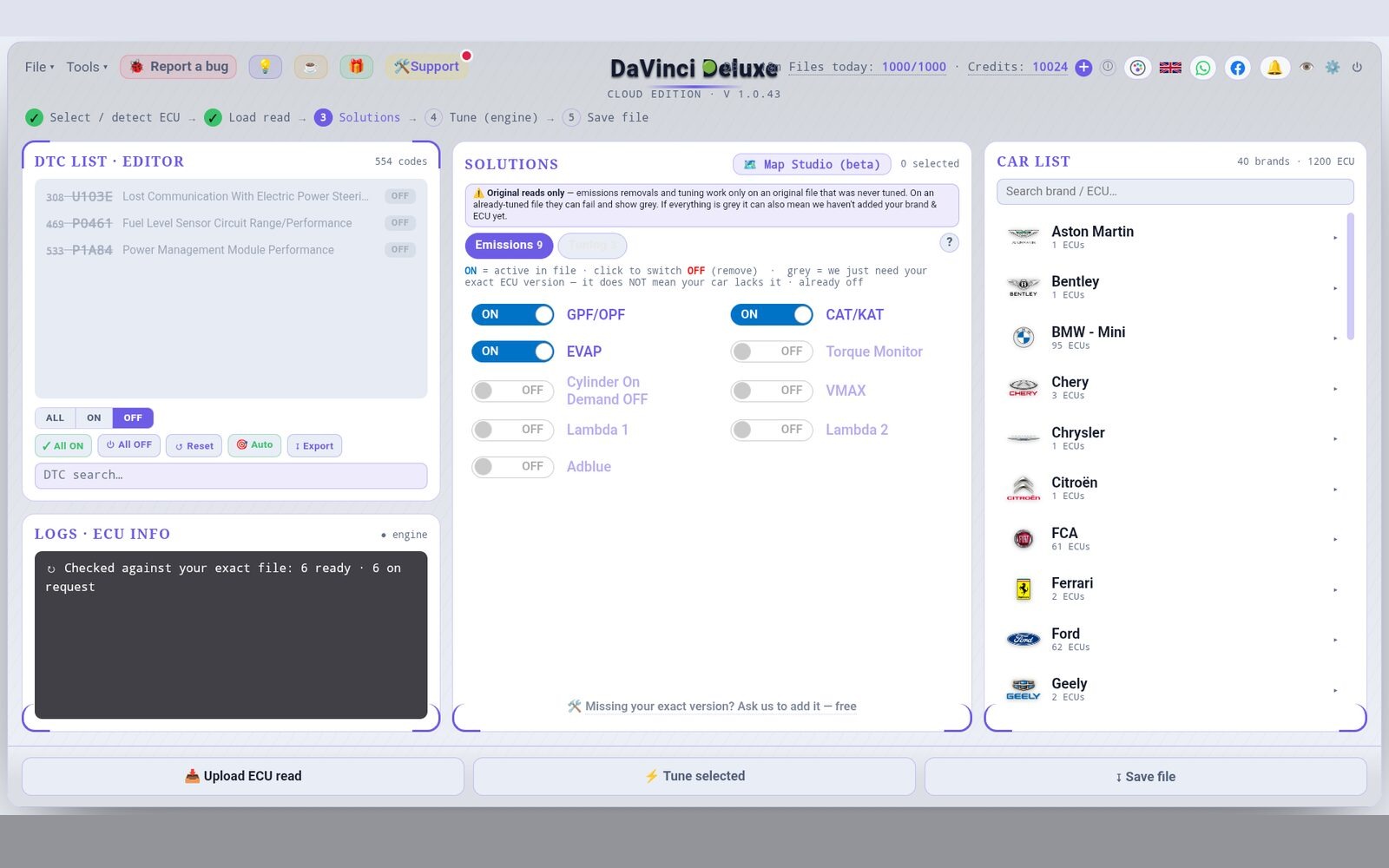Toggle the VMAX switch
1389x868 pixels.
coord(772,391)
